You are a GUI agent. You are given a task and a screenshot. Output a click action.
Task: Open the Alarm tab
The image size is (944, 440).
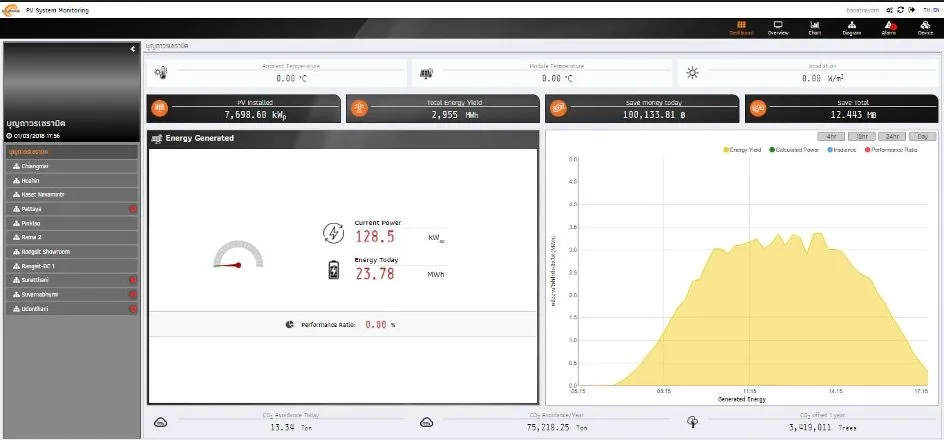(x=889, y=28)
